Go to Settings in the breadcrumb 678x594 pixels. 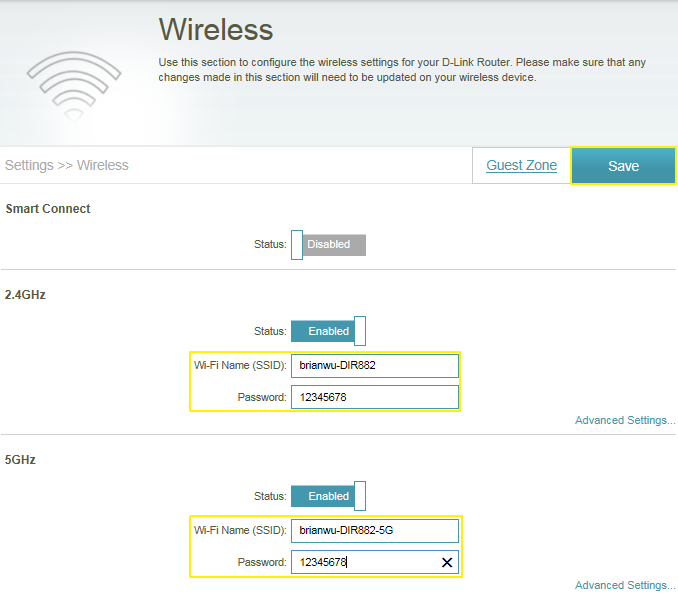point(29,165)
